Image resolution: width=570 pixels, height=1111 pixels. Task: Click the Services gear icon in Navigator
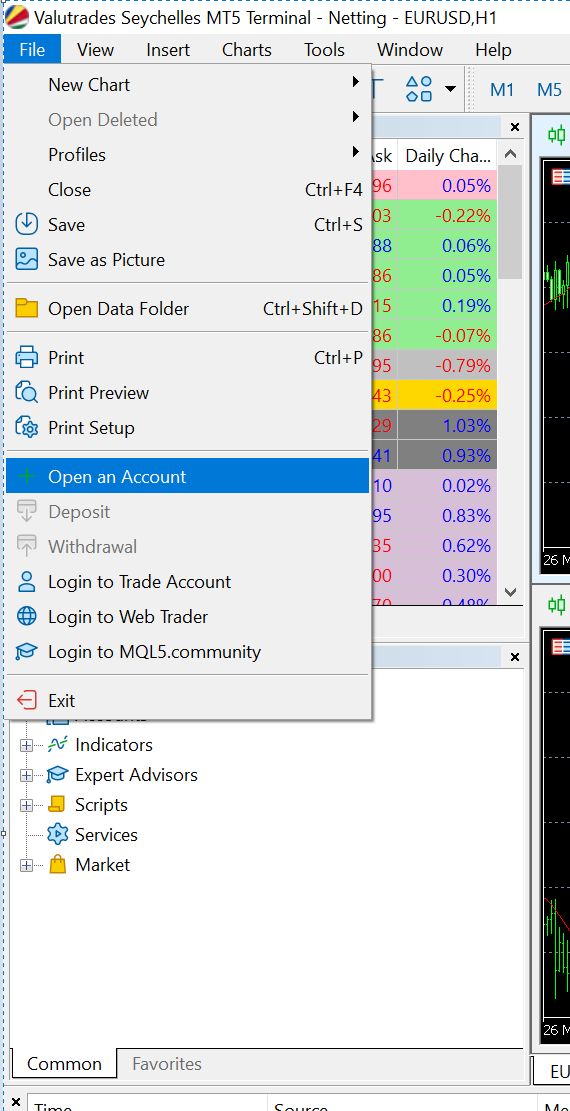click(x=57, y=834)
